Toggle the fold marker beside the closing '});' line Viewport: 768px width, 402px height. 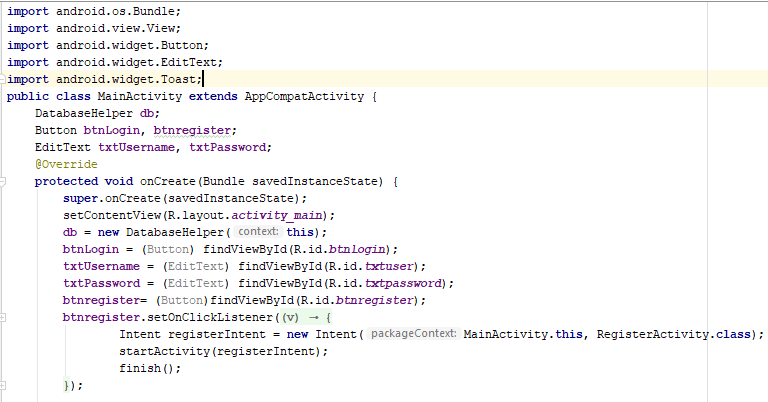pos(2,386)
